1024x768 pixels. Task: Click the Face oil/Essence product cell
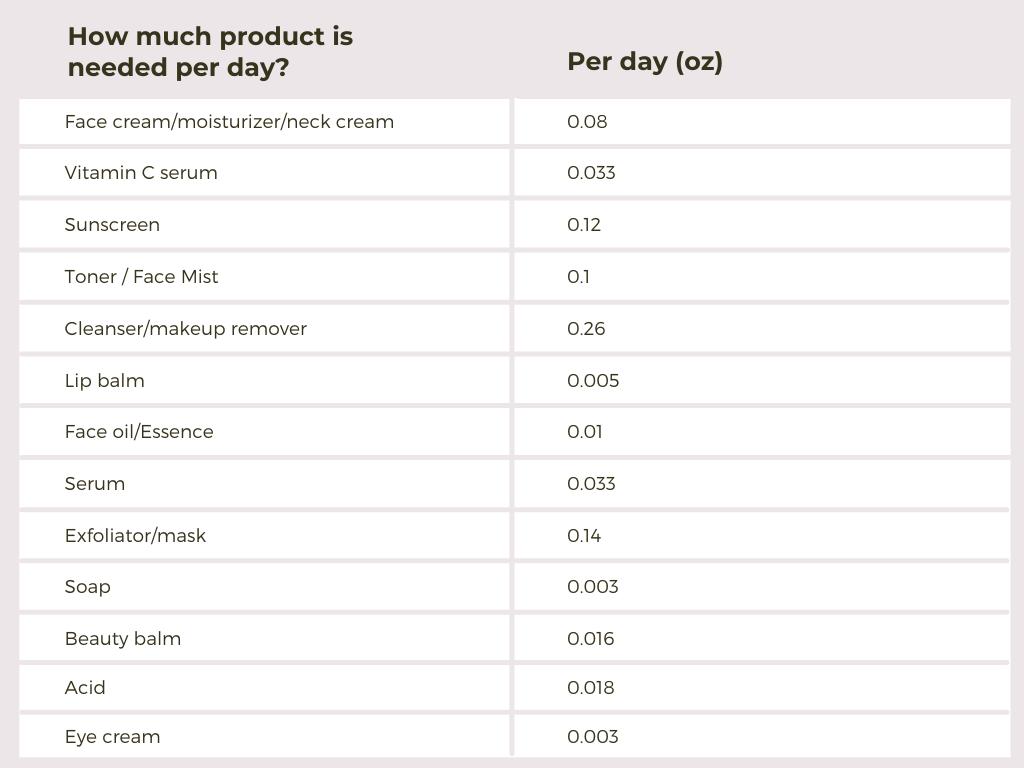click(139, 432)
